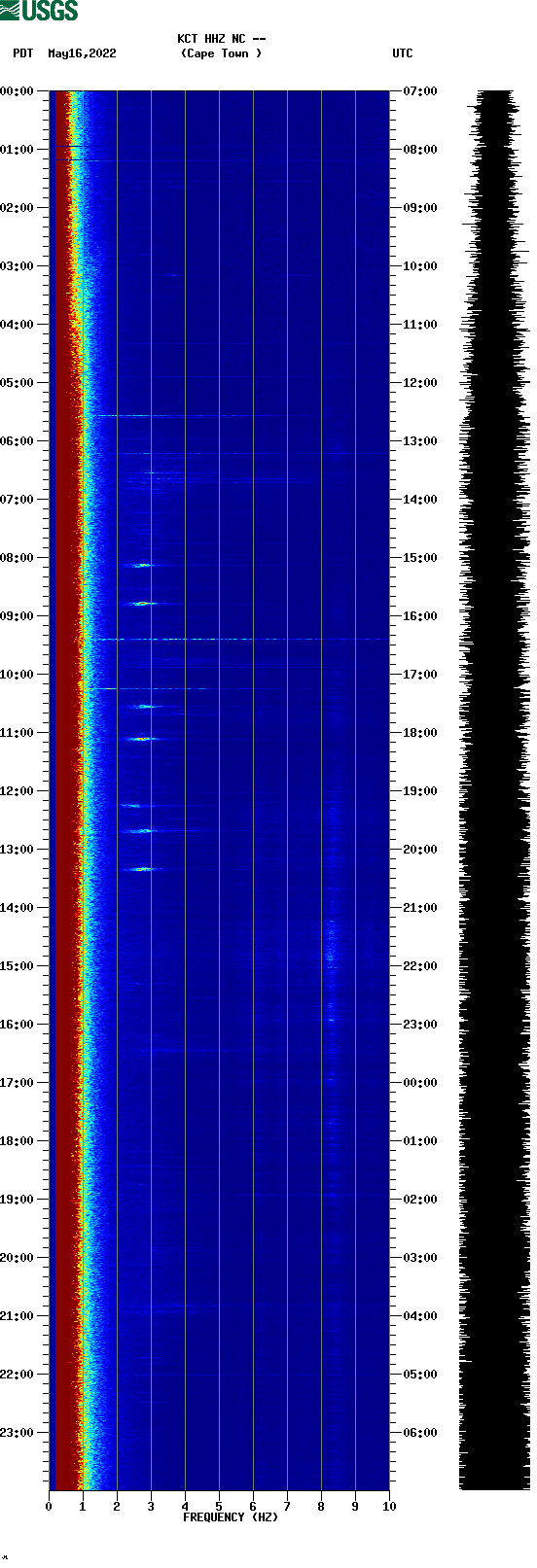The height and width of the screenshot is (1568, 537).
Task: Click the 3 Hz frequency tick label
Action: 151,1507
